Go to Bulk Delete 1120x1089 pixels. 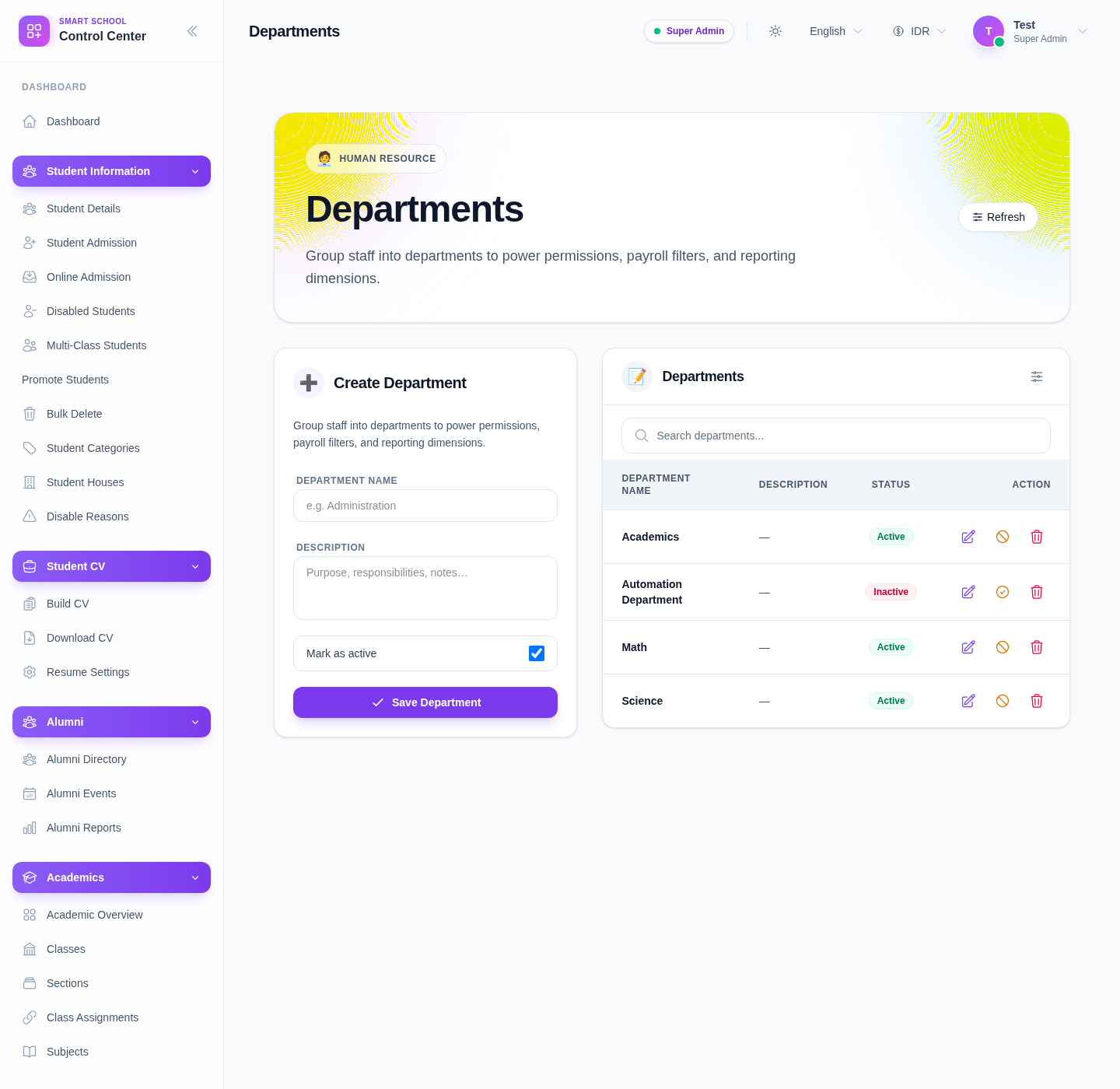coord(111,414)
